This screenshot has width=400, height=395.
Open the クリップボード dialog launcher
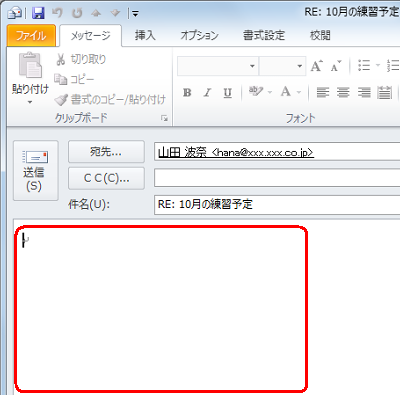(x=164, y=118)
